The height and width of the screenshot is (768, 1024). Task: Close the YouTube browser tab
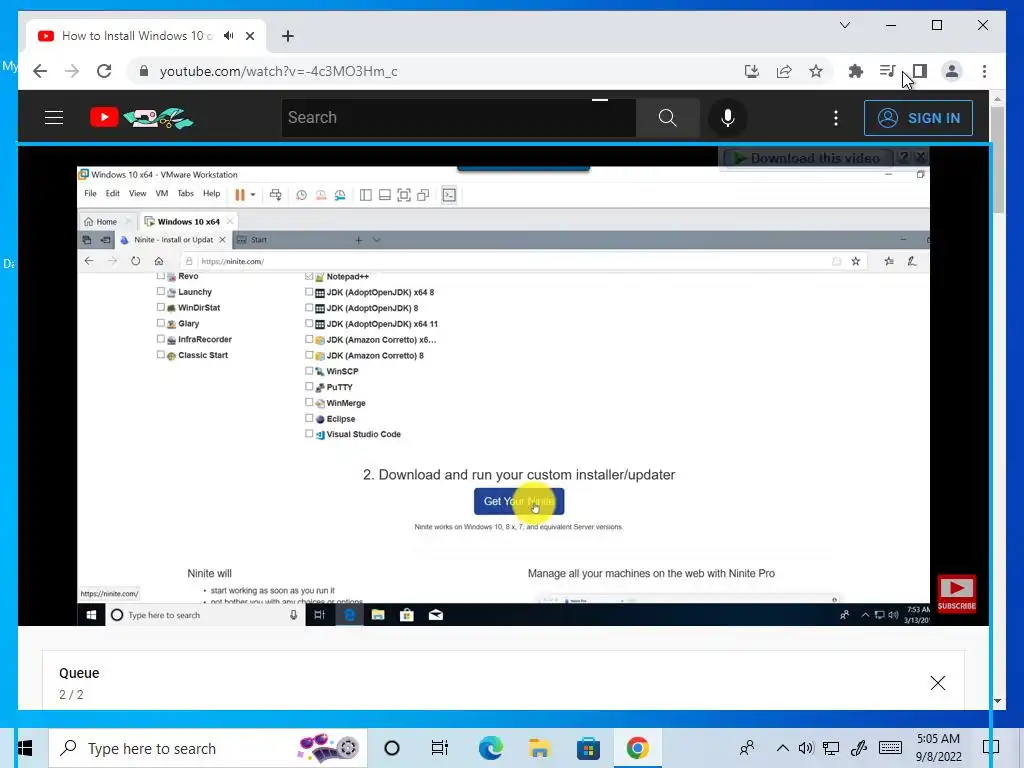[249, 36]
